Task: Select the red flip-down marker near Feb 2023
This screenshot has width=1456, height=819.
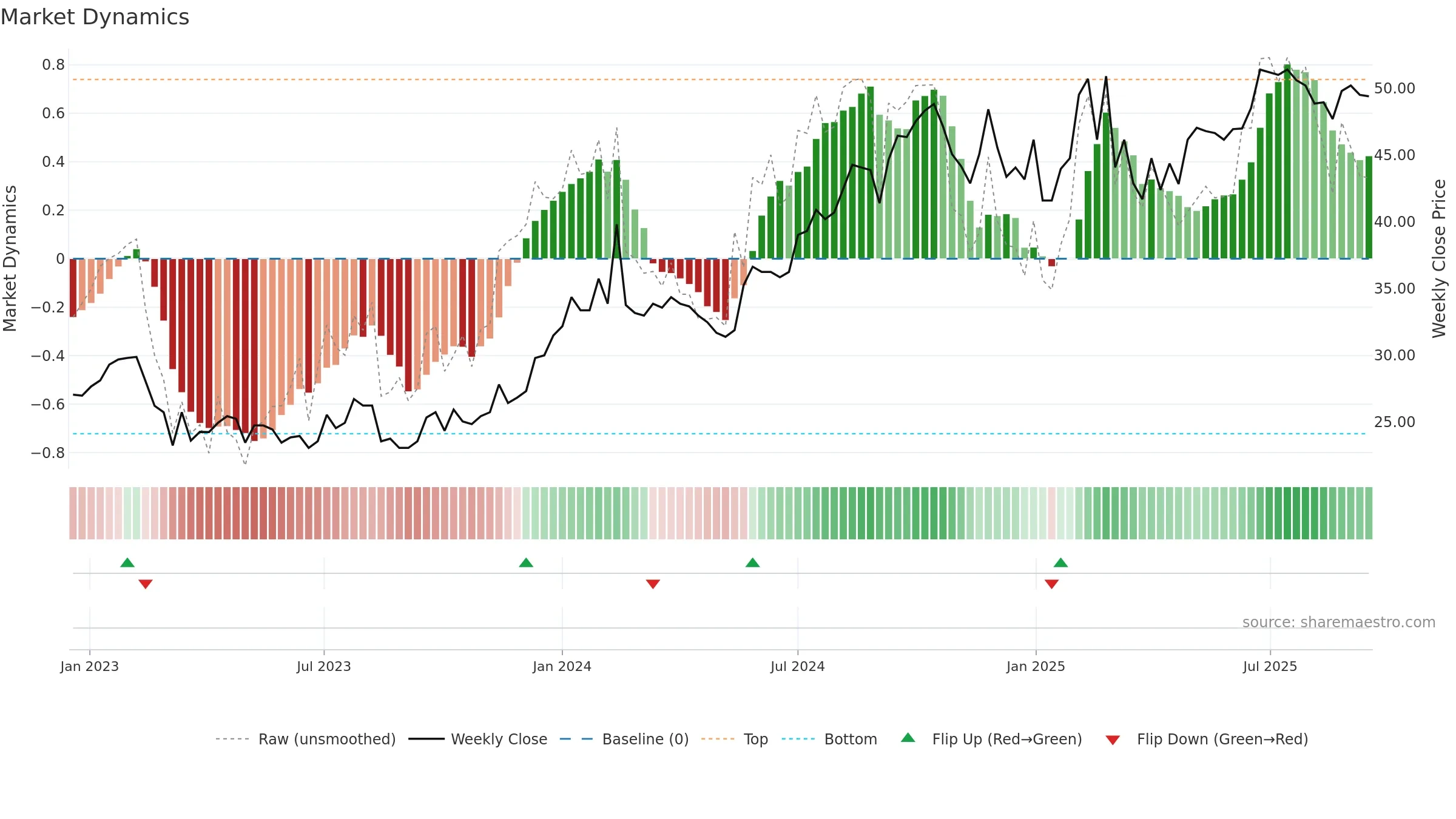Action: 146,584
